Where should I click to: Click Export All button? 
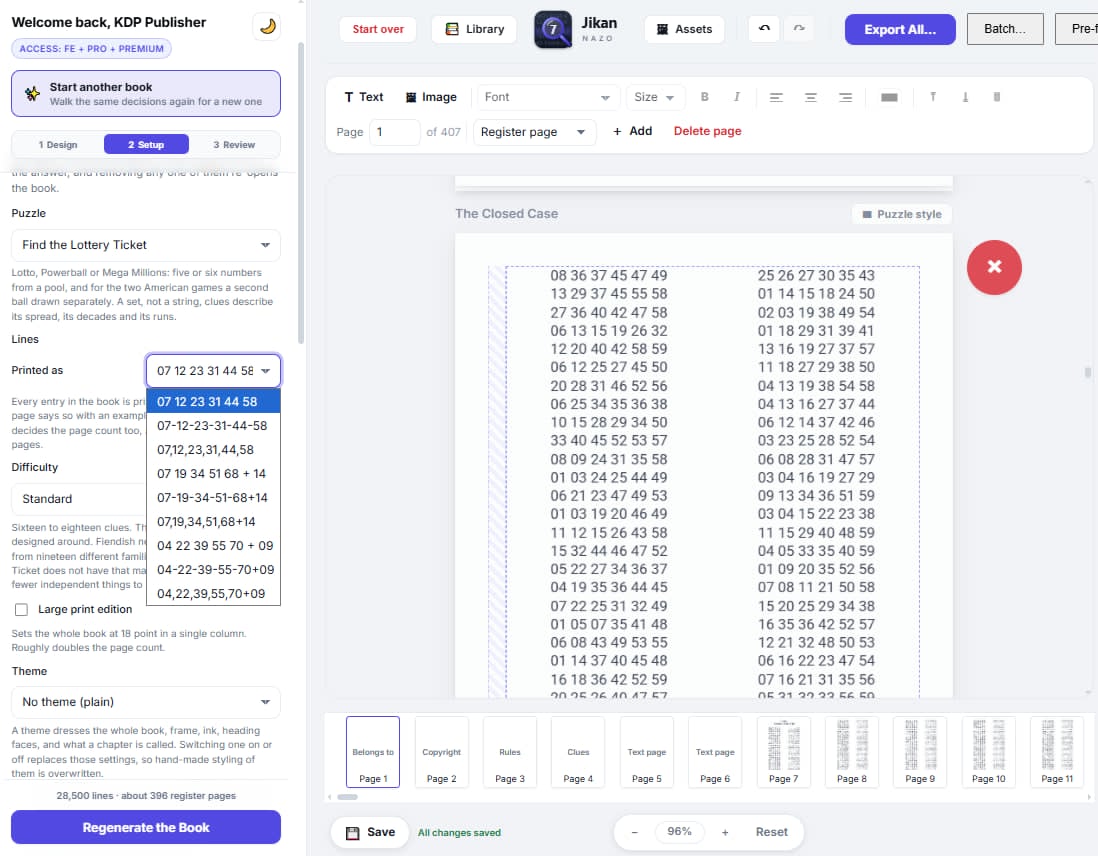[x=900, y=29]
